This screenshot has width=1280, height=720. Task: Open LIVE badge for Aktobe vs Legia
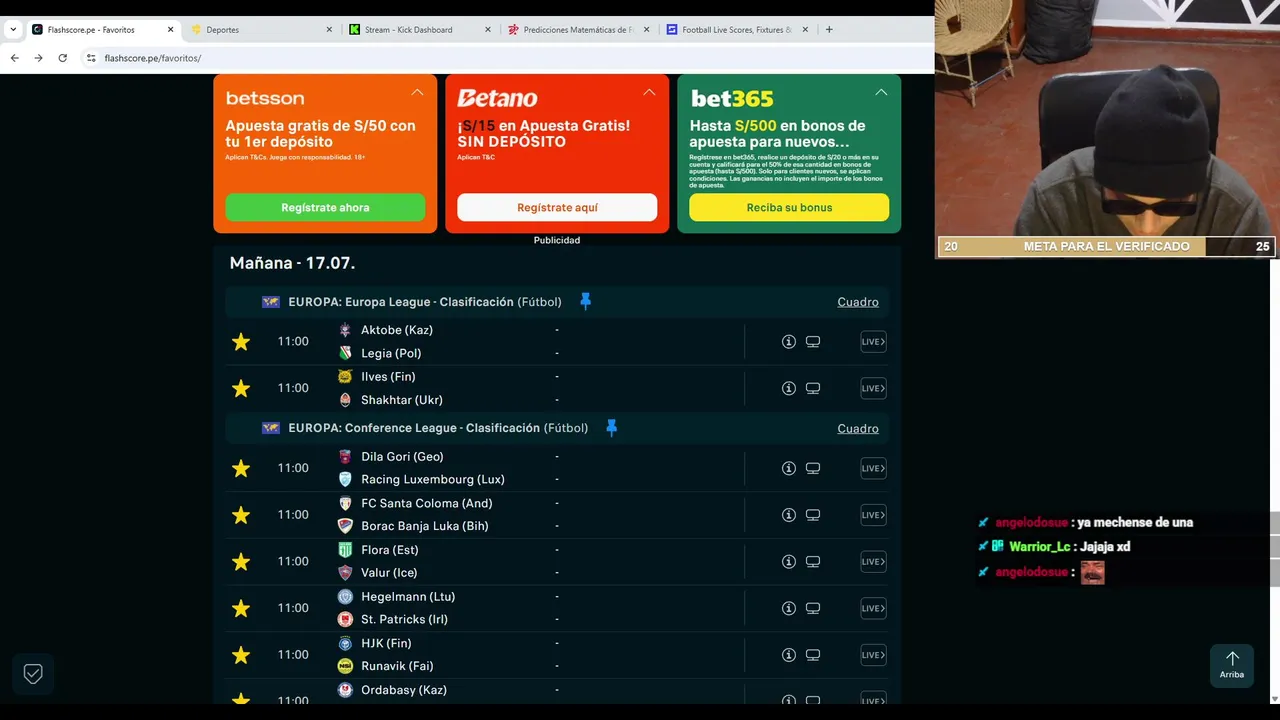coord(873,342)
